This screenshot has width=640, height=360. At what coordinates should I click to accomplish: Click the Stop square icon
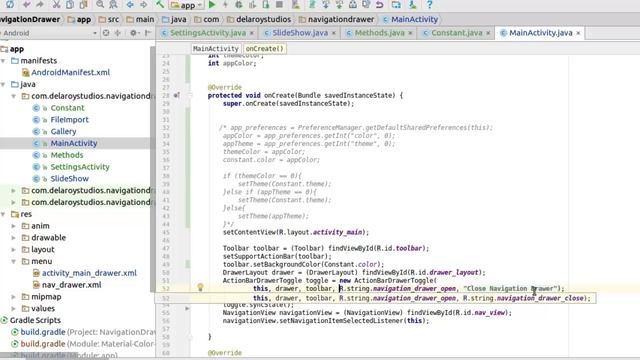point(279,4)
